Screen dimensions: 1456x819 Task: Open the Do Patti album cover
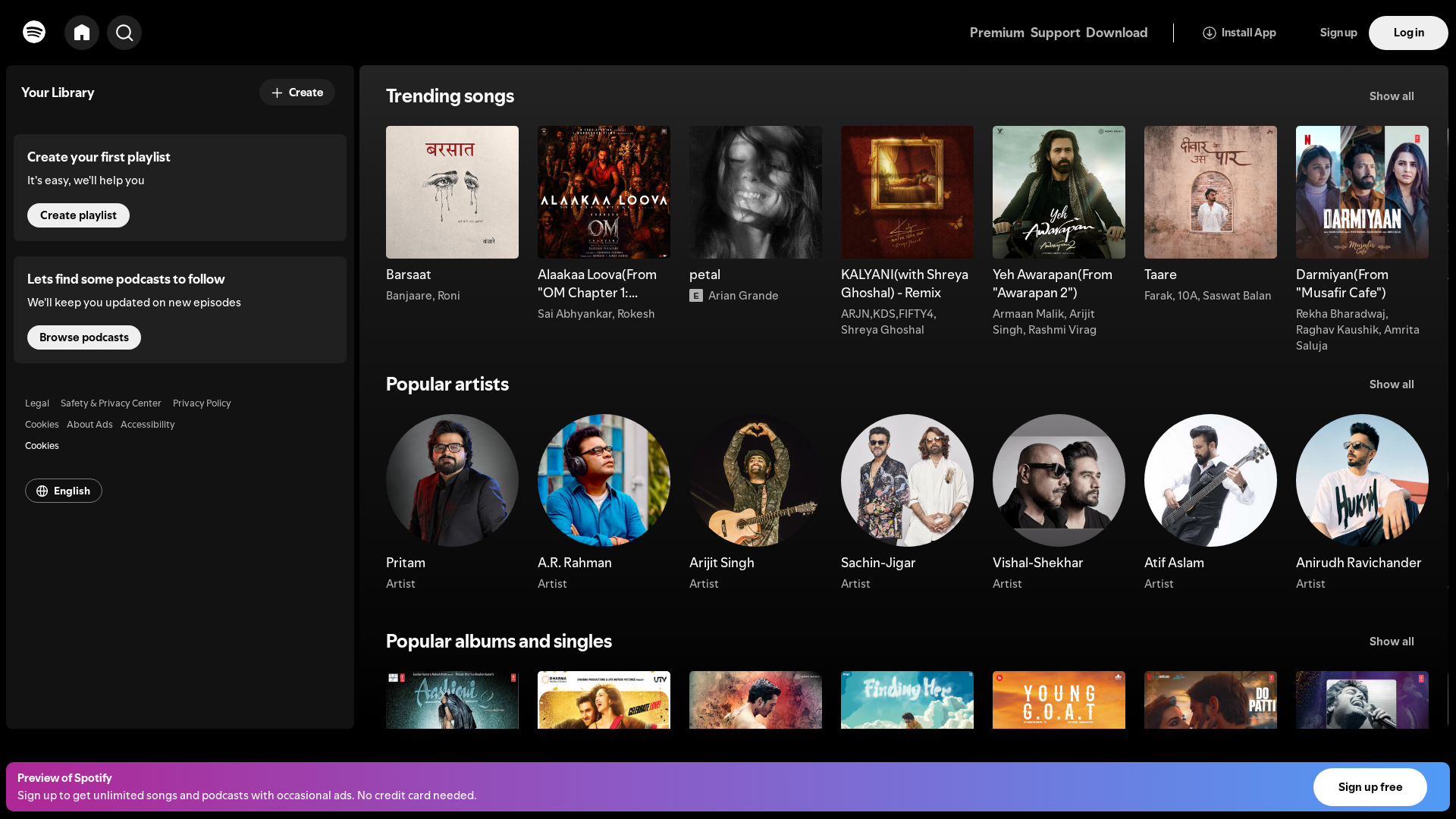[1210, 700]
